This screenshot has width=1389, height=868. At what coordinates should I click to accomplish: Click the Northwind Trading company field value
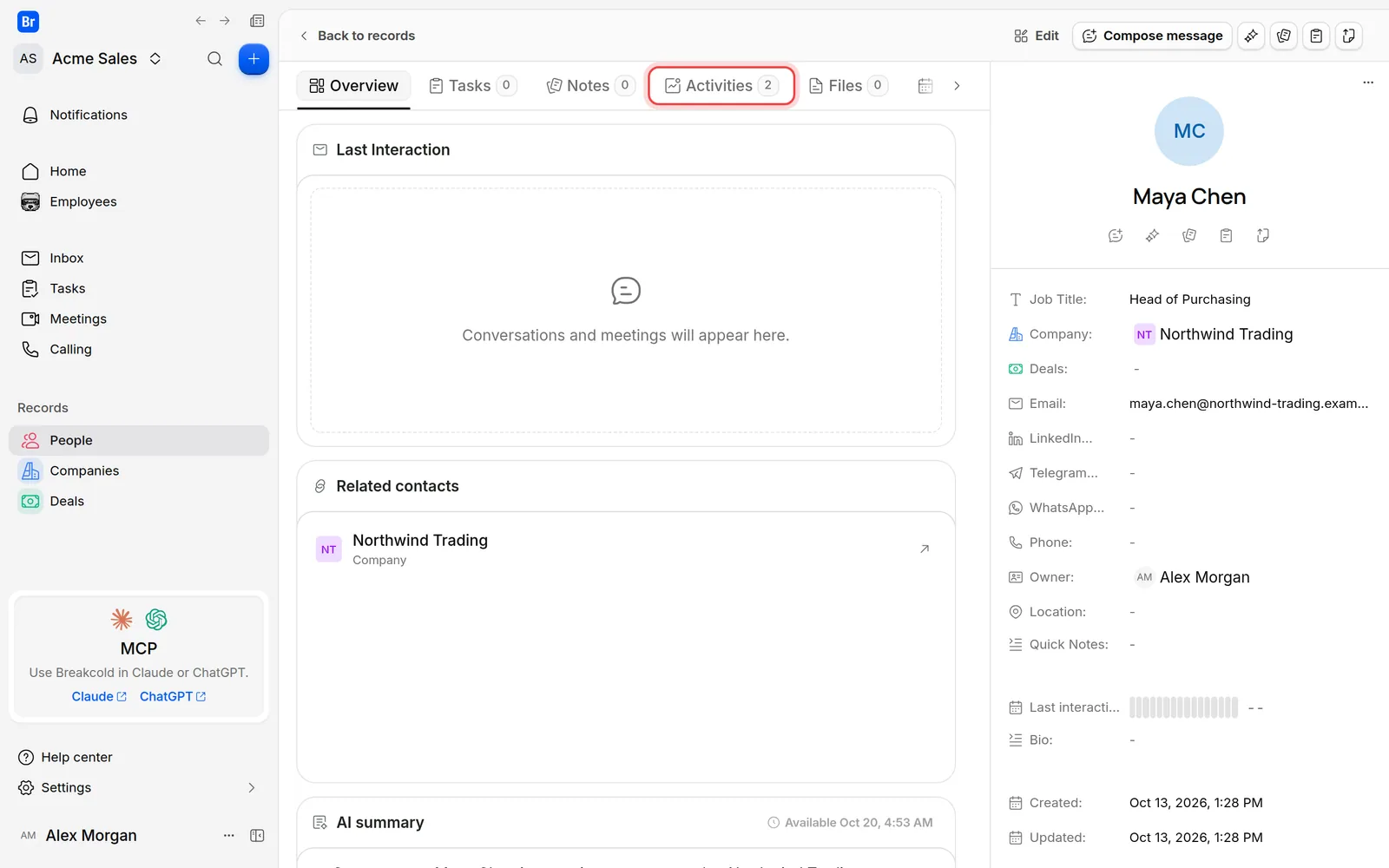pyautogui.click(x=1214, y=334)
